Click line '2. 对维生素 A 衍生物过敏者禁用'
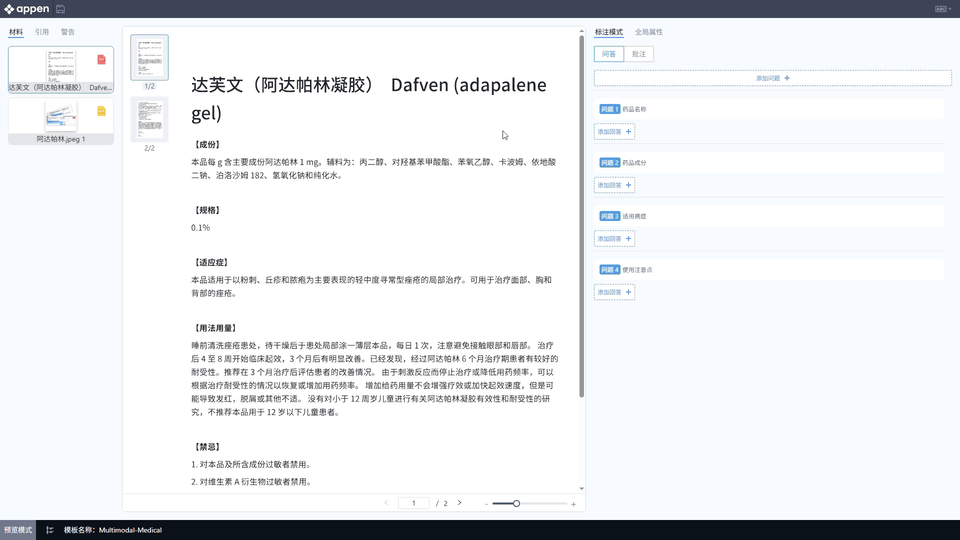 coord(251,482)
